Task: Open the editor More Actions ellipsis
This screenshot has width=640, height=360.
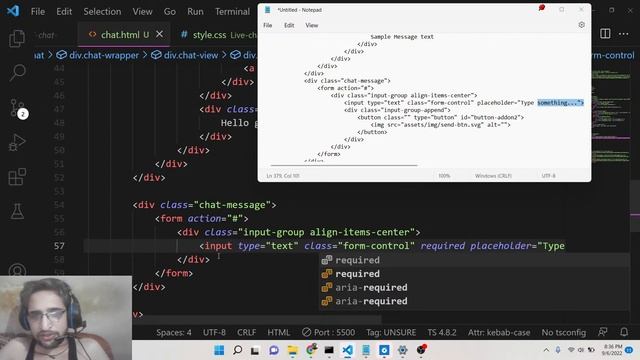Action: pos(624,33)
